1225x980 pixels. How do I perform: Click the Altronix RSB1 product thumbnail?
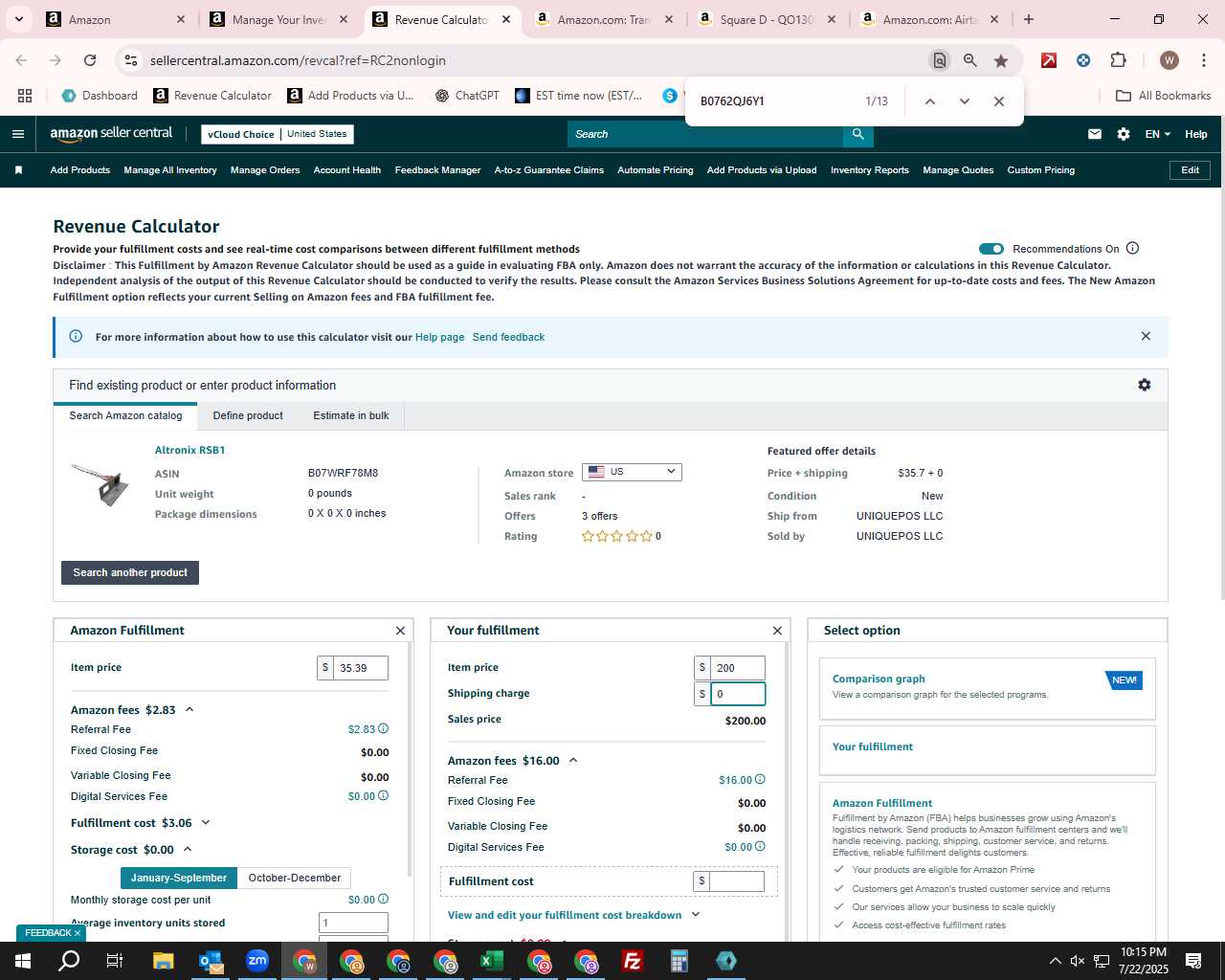tap(100, 483)
